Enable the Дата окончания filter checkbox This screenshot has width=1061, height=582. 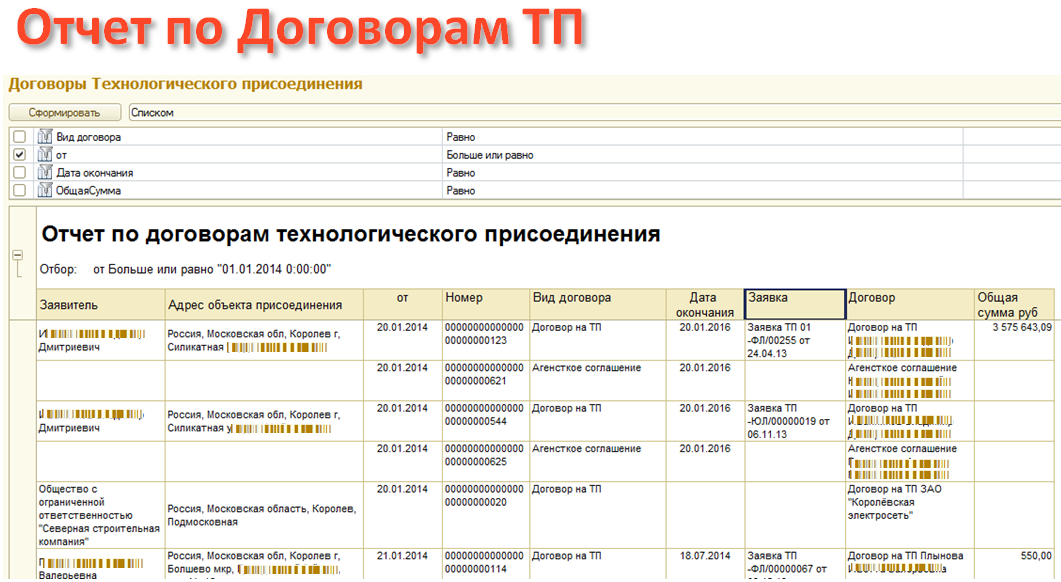(x=19, y=173)
